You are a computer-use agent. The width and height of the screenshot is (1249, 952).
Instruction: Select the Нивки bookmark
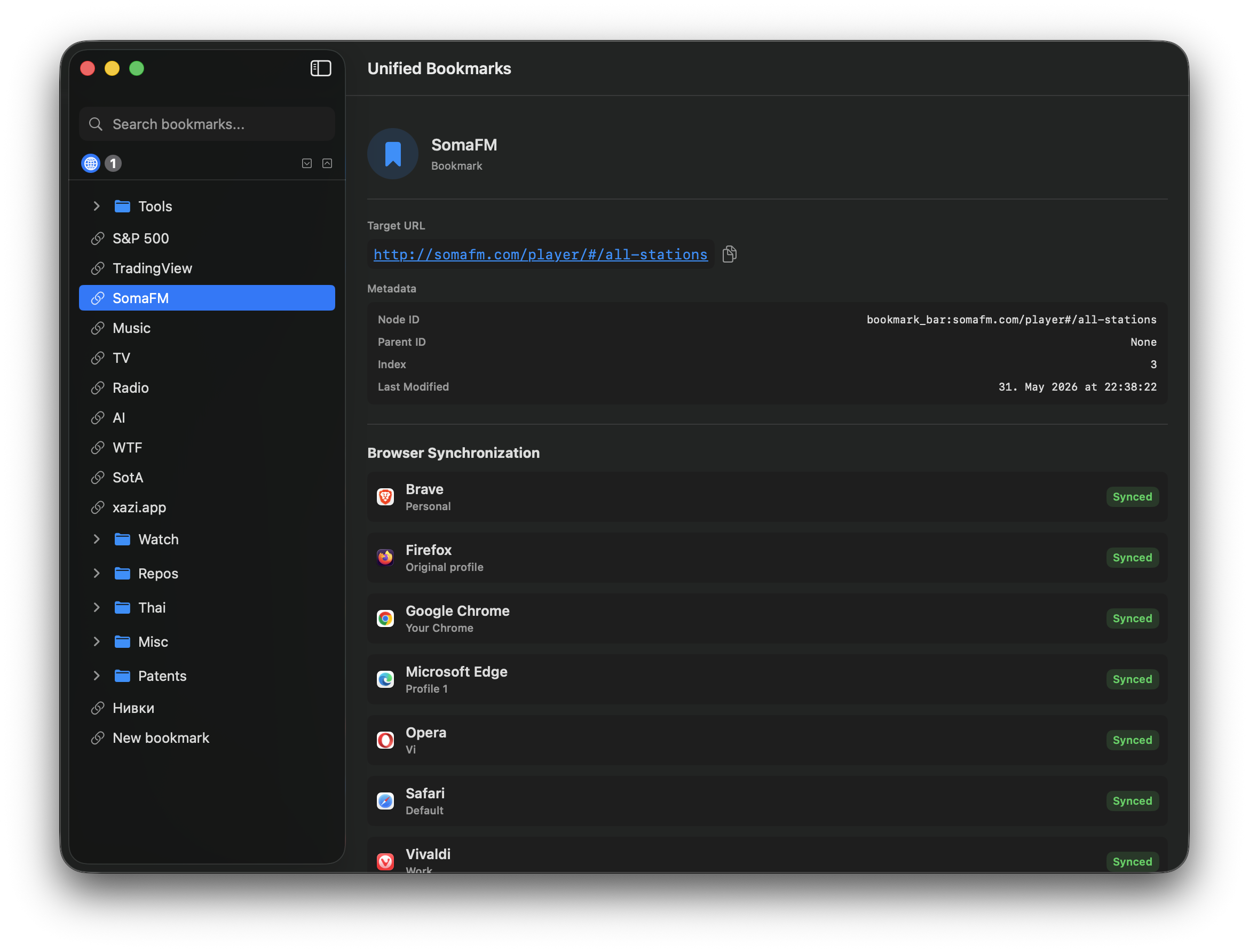[x=207, y=708]
